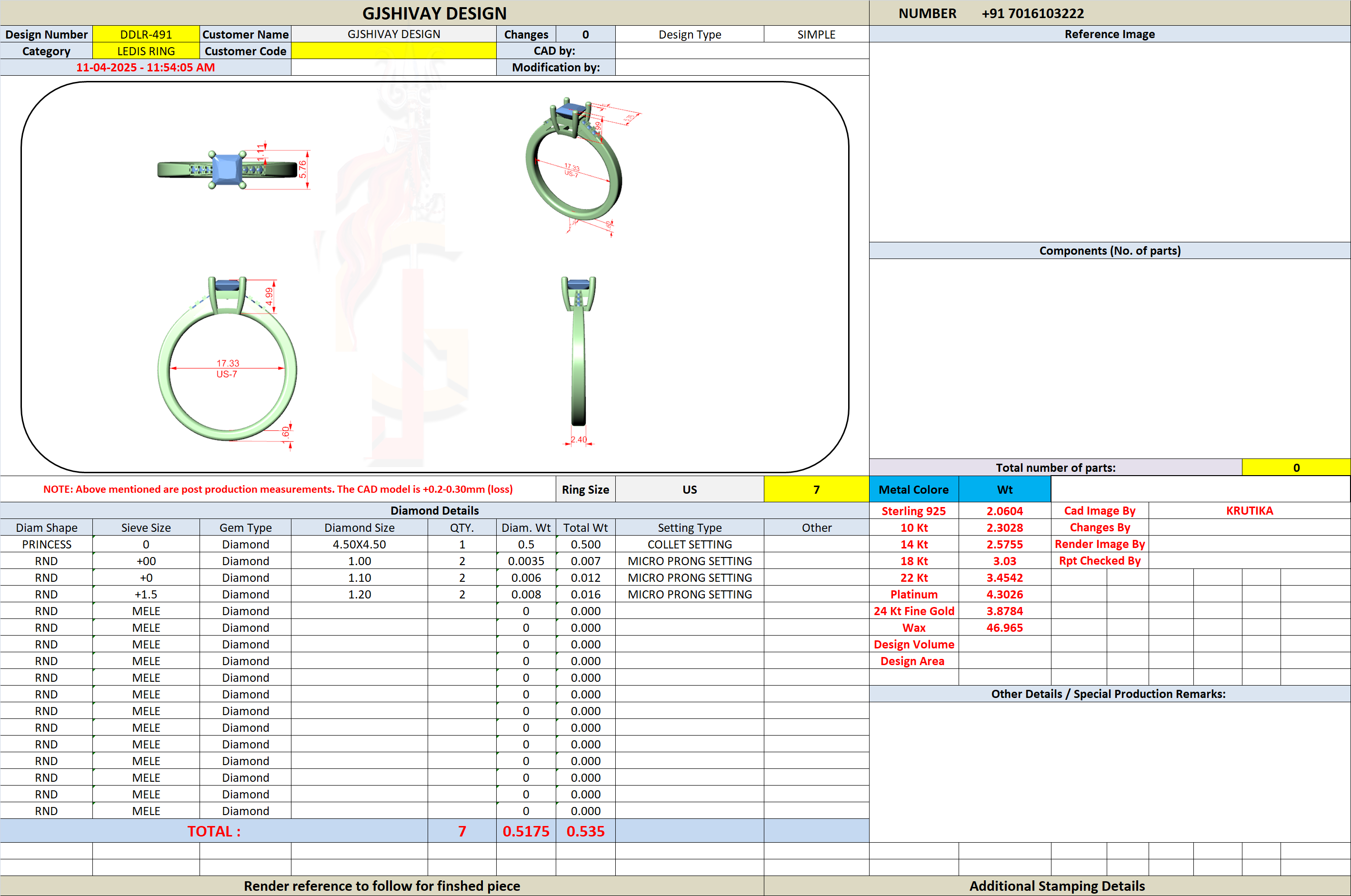Click the top-view ring render thumbnail
The height and width of the screenshot is (896, 1351).
[233, 169]
